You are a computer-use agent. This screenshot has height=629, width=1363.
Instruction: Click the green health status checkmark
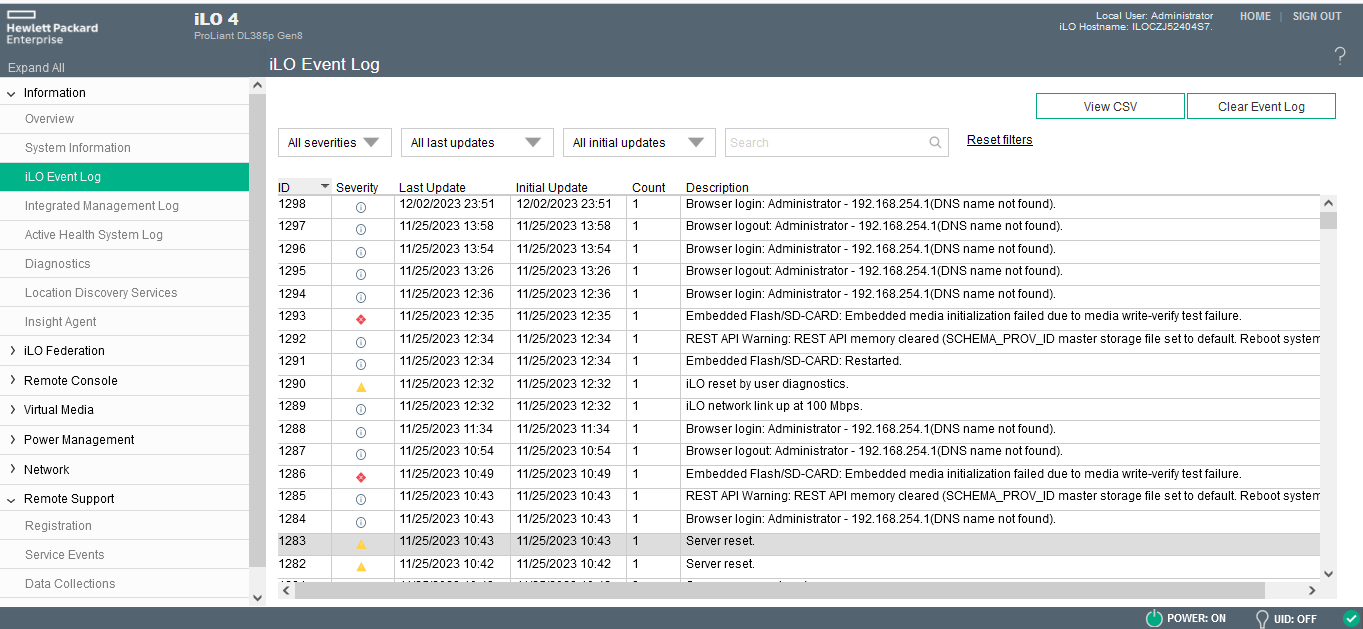[1351, 618]
